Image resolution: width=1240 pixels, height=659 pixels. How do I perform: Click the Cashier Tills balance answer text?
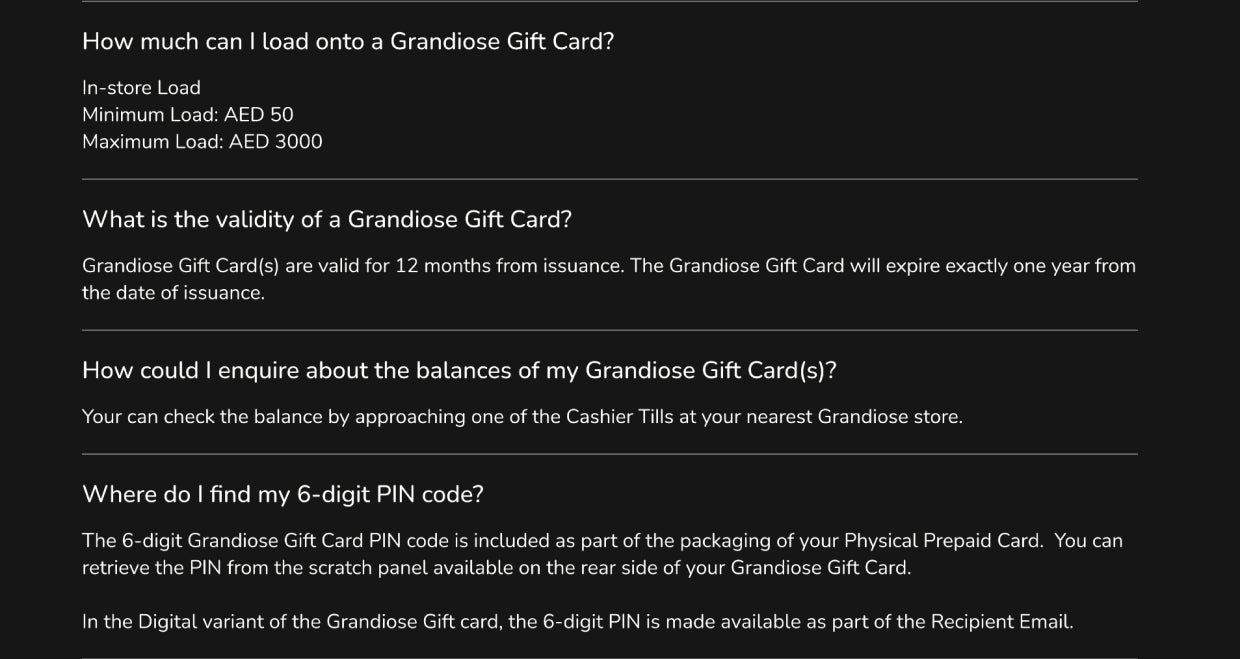coord(522,417)
